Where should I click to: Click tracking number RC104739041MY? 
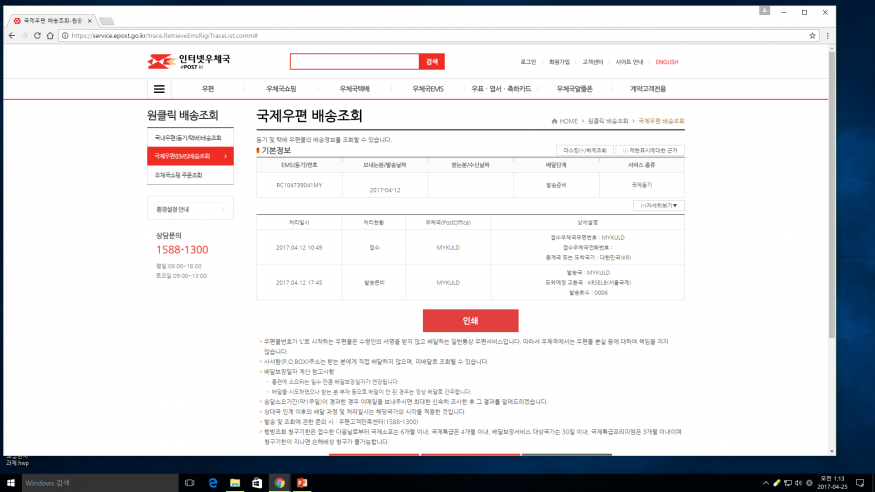point(299,185)
